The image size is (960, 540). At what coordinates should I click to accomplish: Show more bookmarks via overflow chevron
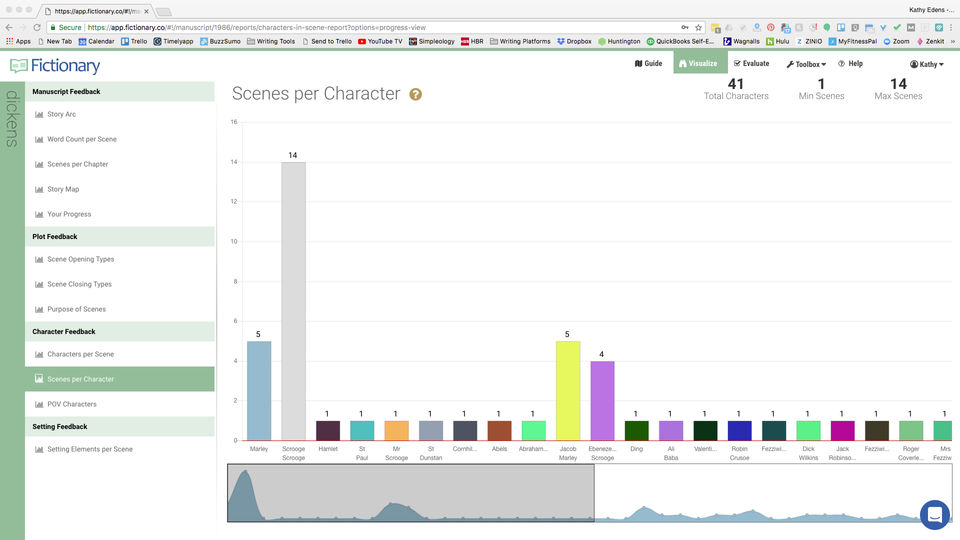[x=953, y=41]
